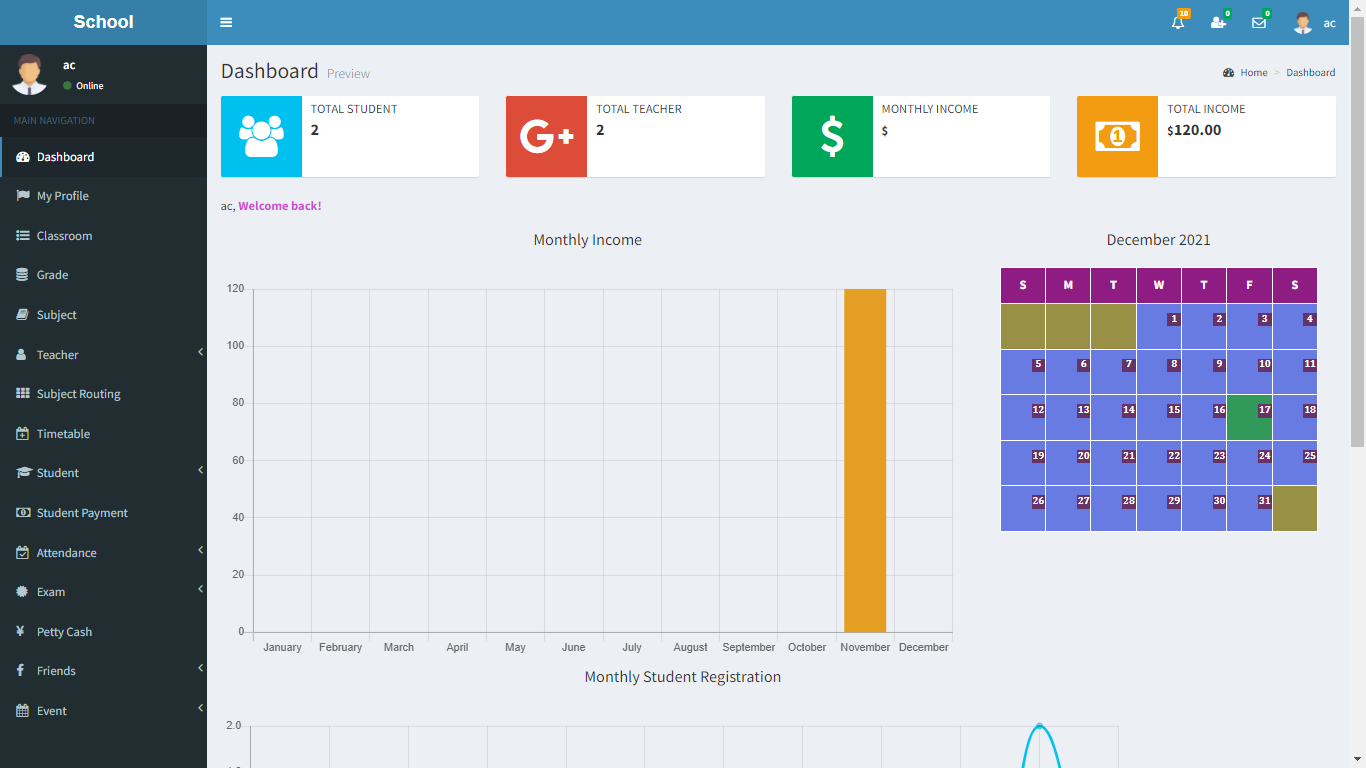
Task: Open the user avatar menu in header
Action: click(1302, 22)
